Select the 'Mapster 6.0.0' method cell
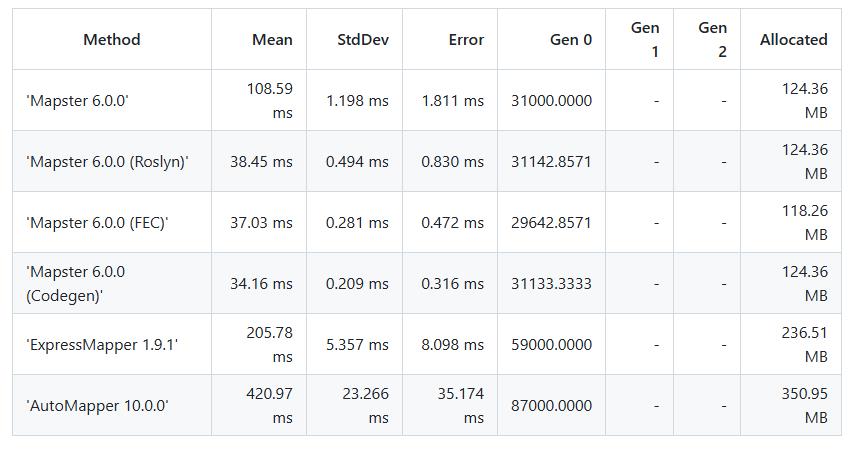This screenshot has width=849, height=450. [77, 101]
